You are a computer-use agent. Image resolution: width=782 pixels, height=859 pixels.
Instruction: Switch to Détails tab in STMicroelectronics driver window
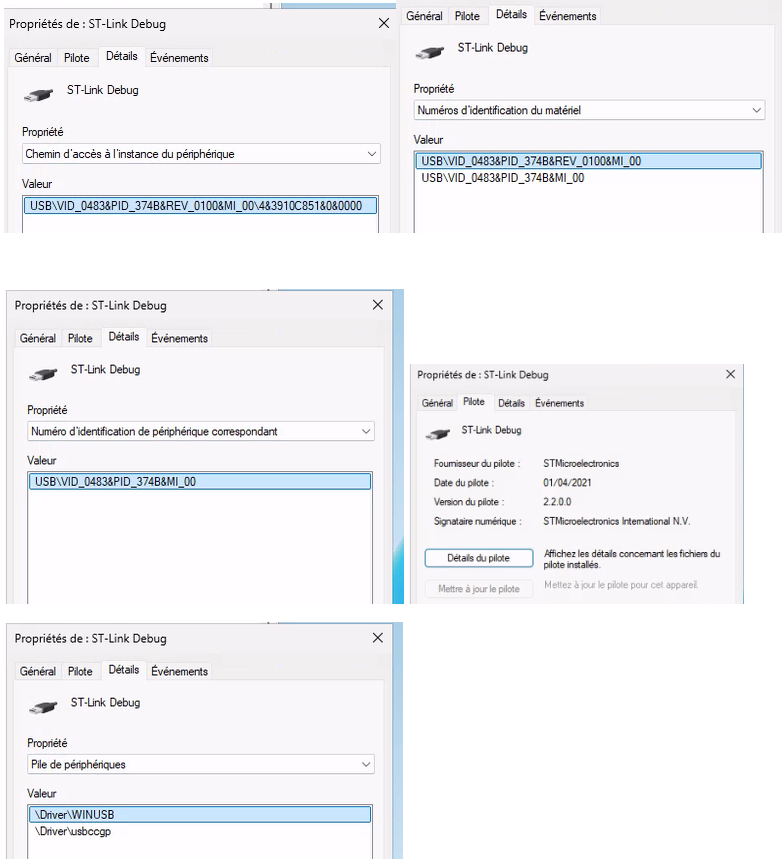[511, 403]
